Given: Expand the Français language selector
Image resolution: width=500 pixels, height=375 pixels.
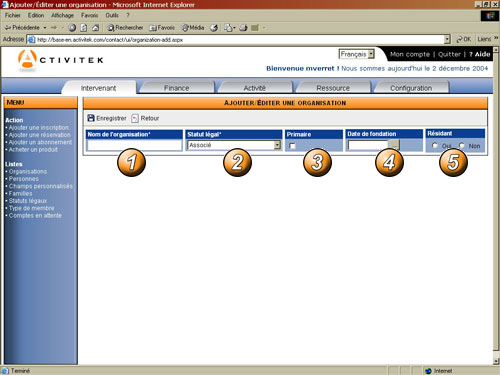Looking at the screenshot, I should pyautogui.click(x=371, y=54).
